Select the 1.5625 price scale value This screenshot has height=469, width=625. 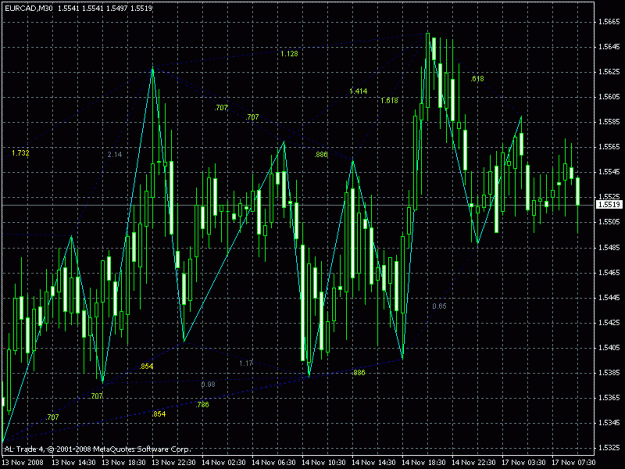(609, 72)
